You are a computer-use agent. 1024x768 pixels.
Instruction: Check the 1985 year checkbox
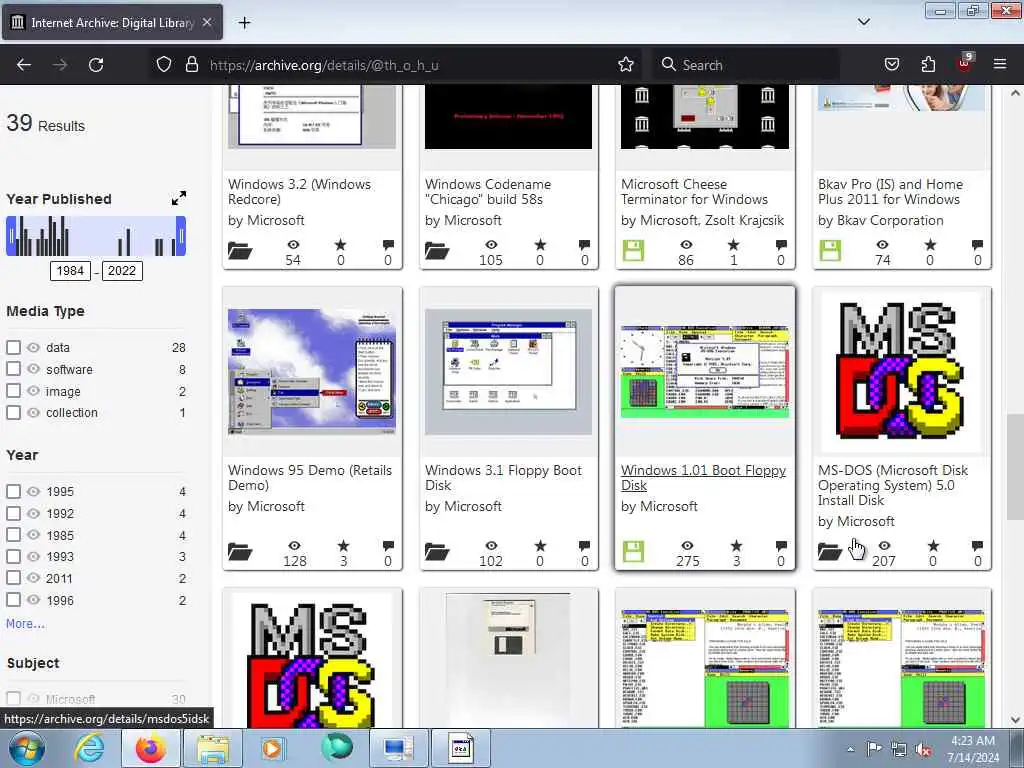point(13,535)
